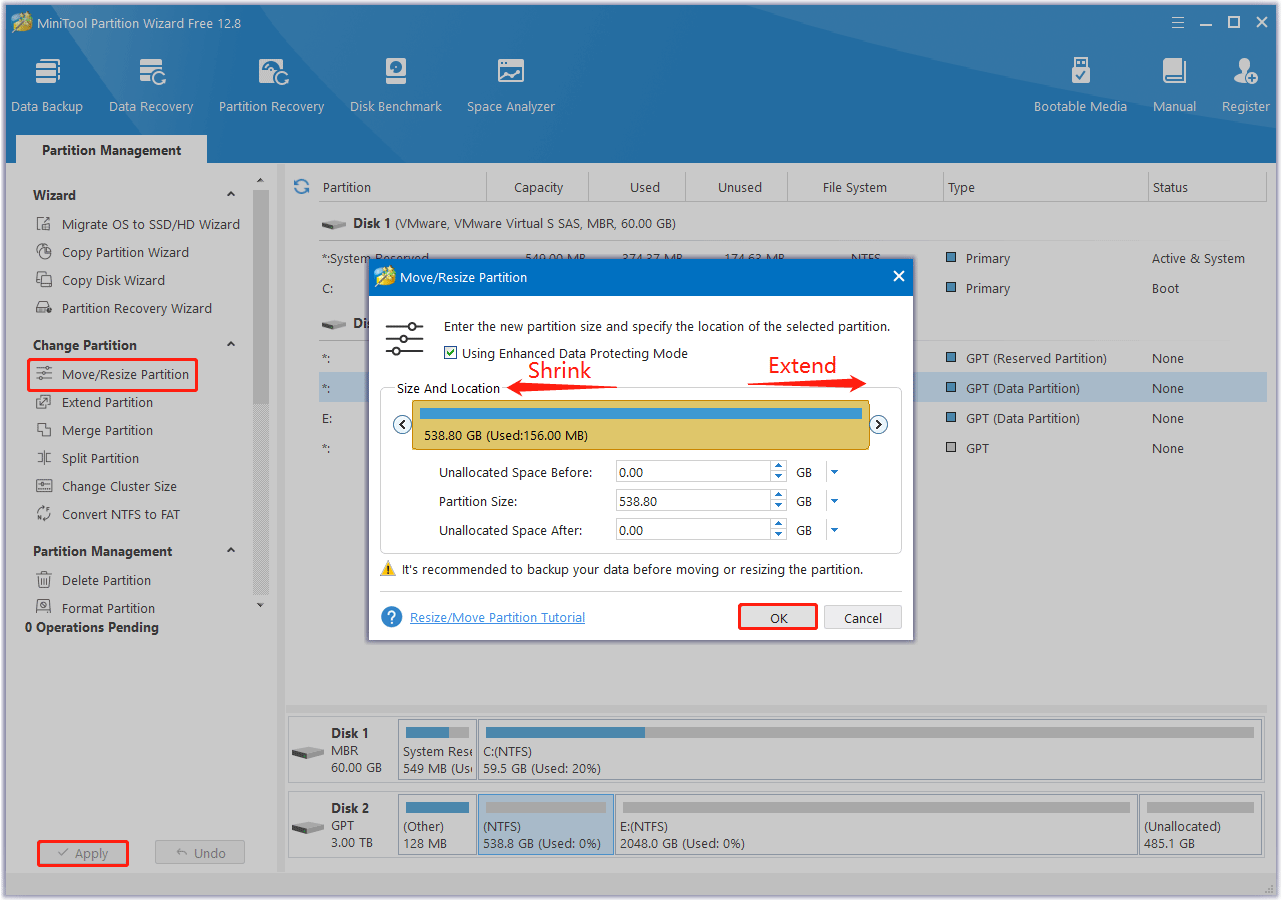The image size is (1282, 900).
Task: Click left arrow handle of partition bar
Action: [402, 425]
